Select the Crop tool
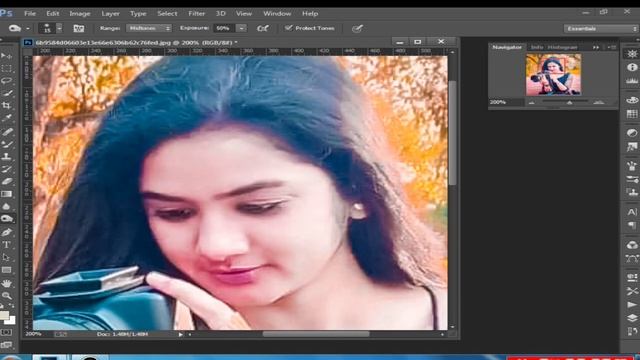The width and height of the screenshot is (640, 360). click(6, 106)
